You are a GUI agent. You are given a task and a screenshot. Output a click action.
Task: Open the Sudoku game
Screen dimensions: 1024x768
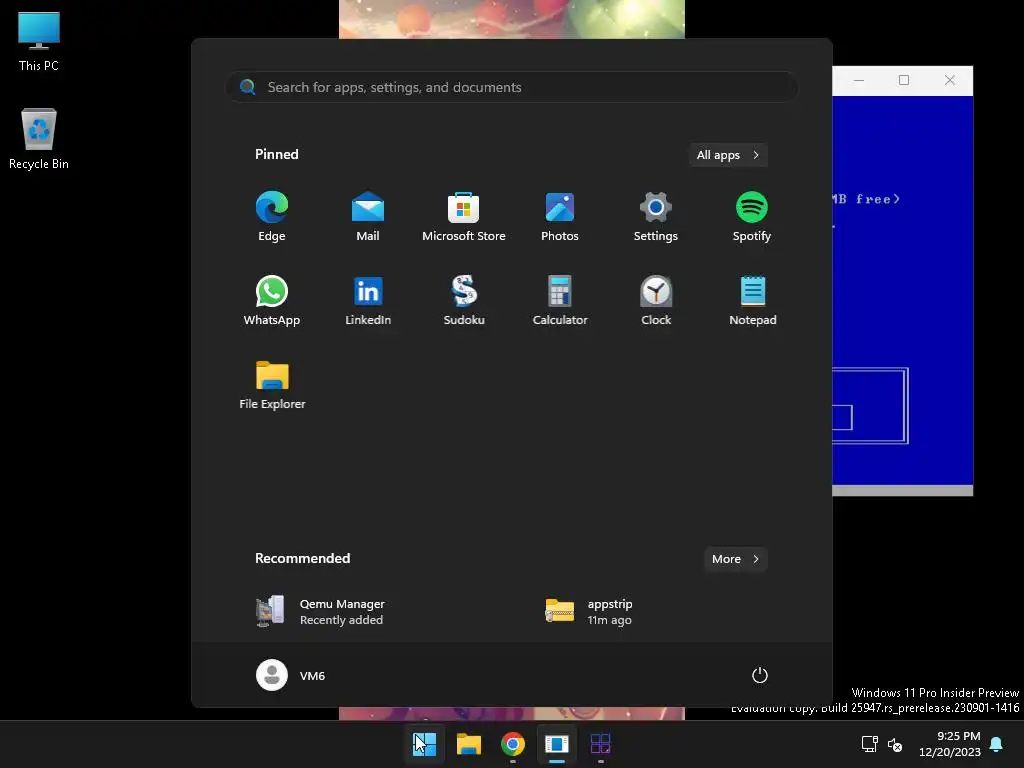tap(464, 300)
